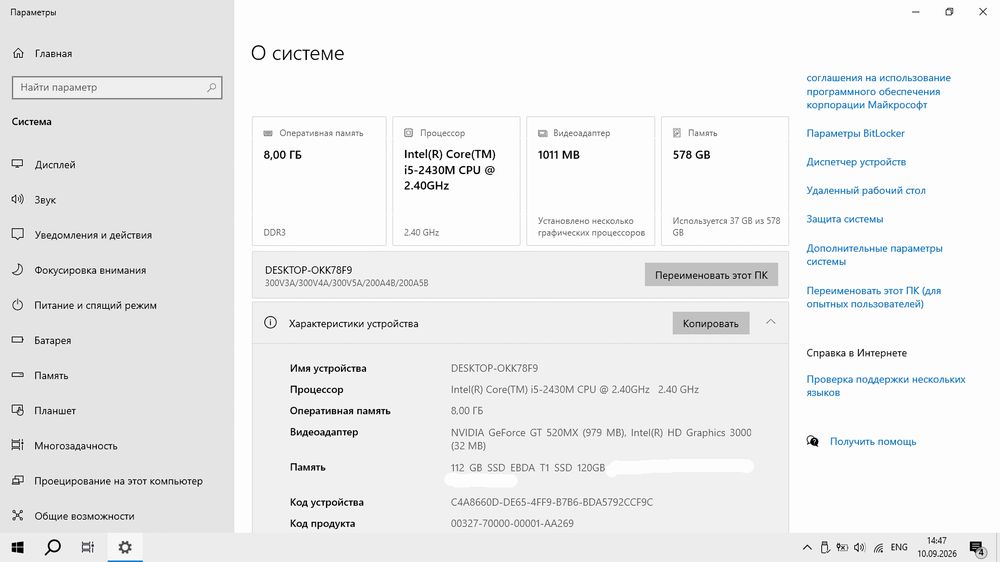Click the Проецирование на этот компьютер icon
The width and height of the screenshot is (1000, 562).
[x=18, y=480]
